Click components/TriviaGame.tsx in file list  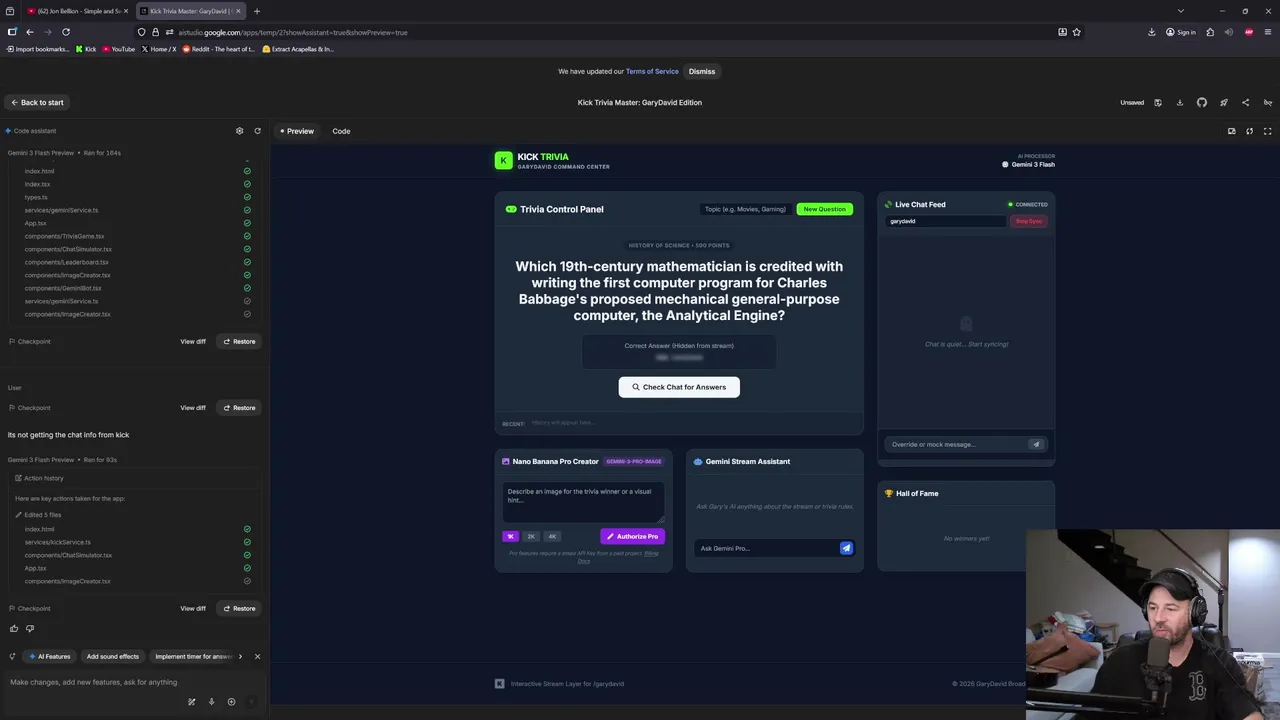(x=64, y=236)
